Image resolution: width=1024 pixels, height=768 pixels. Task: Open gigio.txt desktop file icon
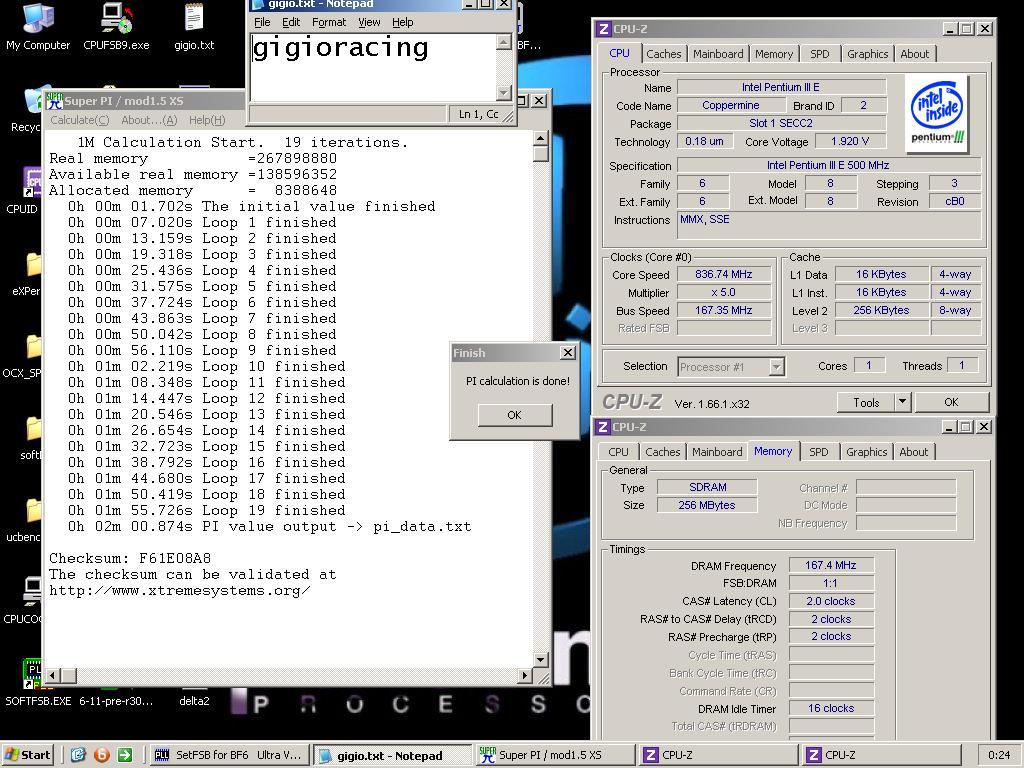(194, 26)
